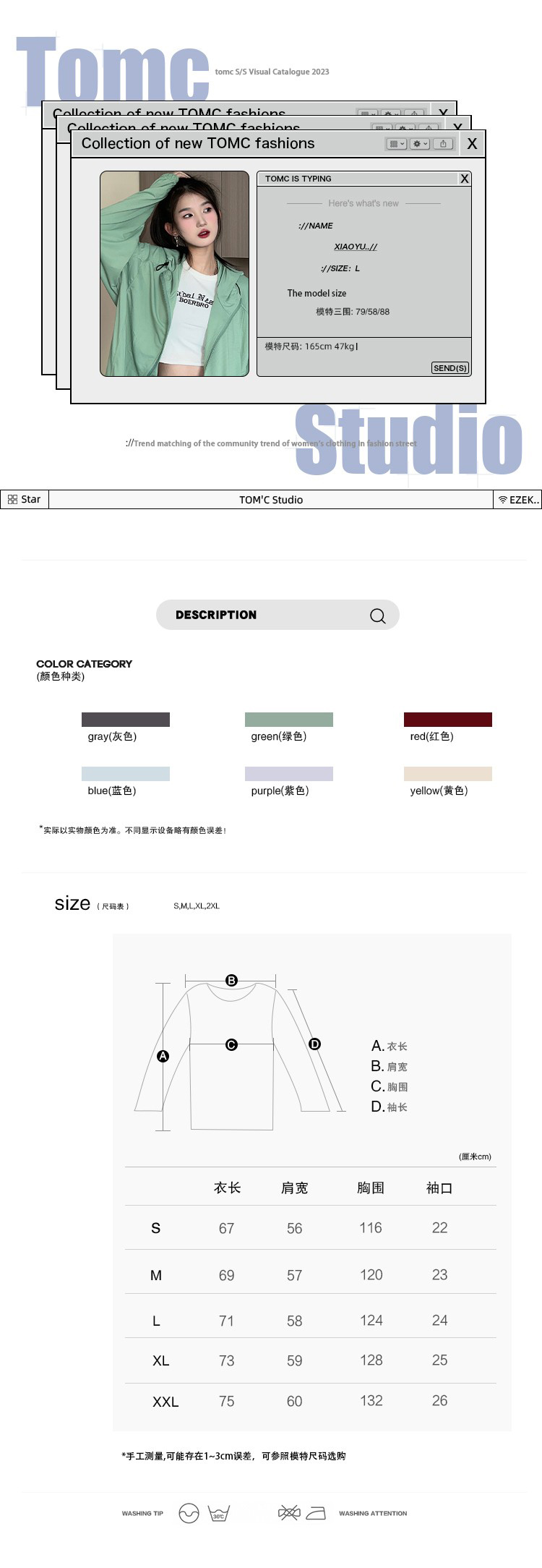Choose the purple color swatch
The width and height of the screenshot is (542, 1568).
tap(289, 773)
